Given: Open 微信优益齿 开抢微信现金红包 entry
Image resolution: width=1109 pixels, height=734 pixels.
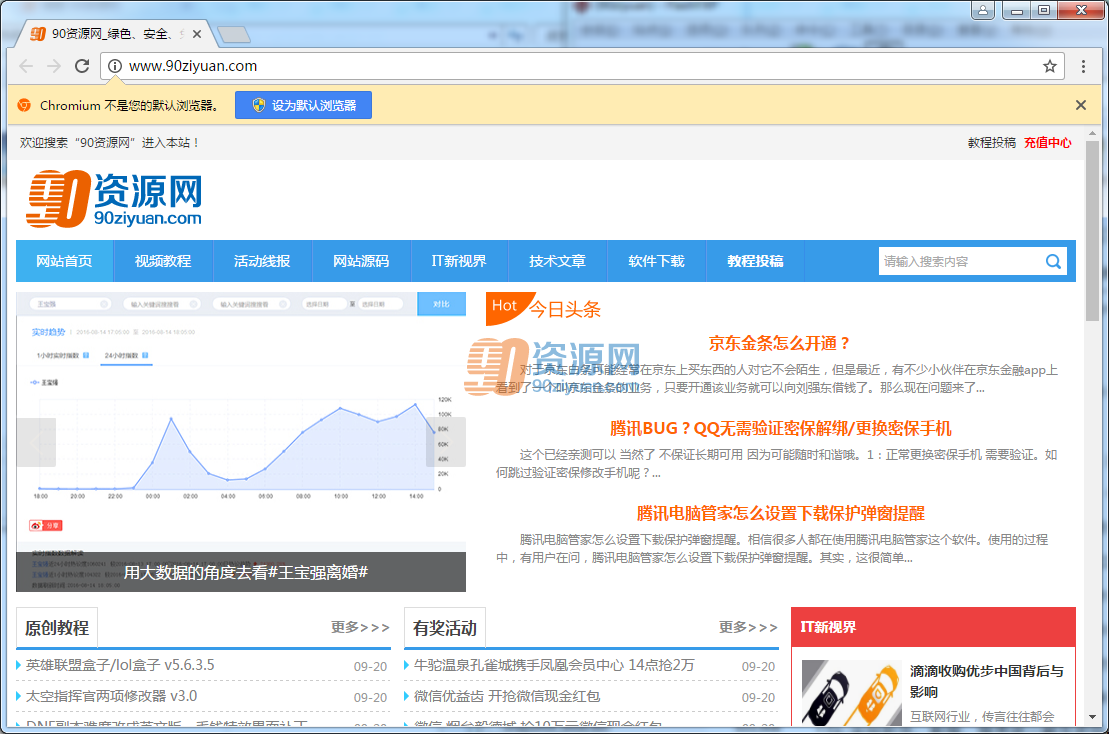Looking at the screenshot, I should [x=506, y=697].
